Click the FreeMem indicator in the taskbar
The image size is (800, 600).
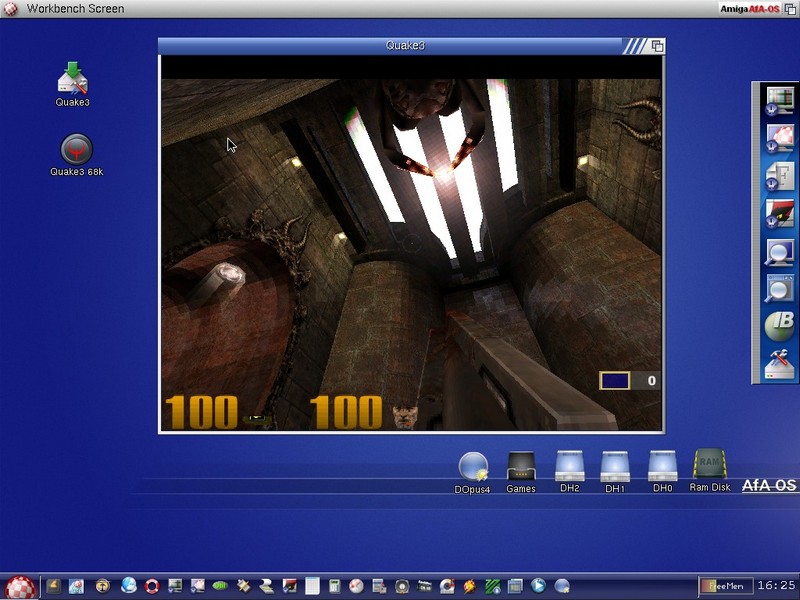click(722, 585)
